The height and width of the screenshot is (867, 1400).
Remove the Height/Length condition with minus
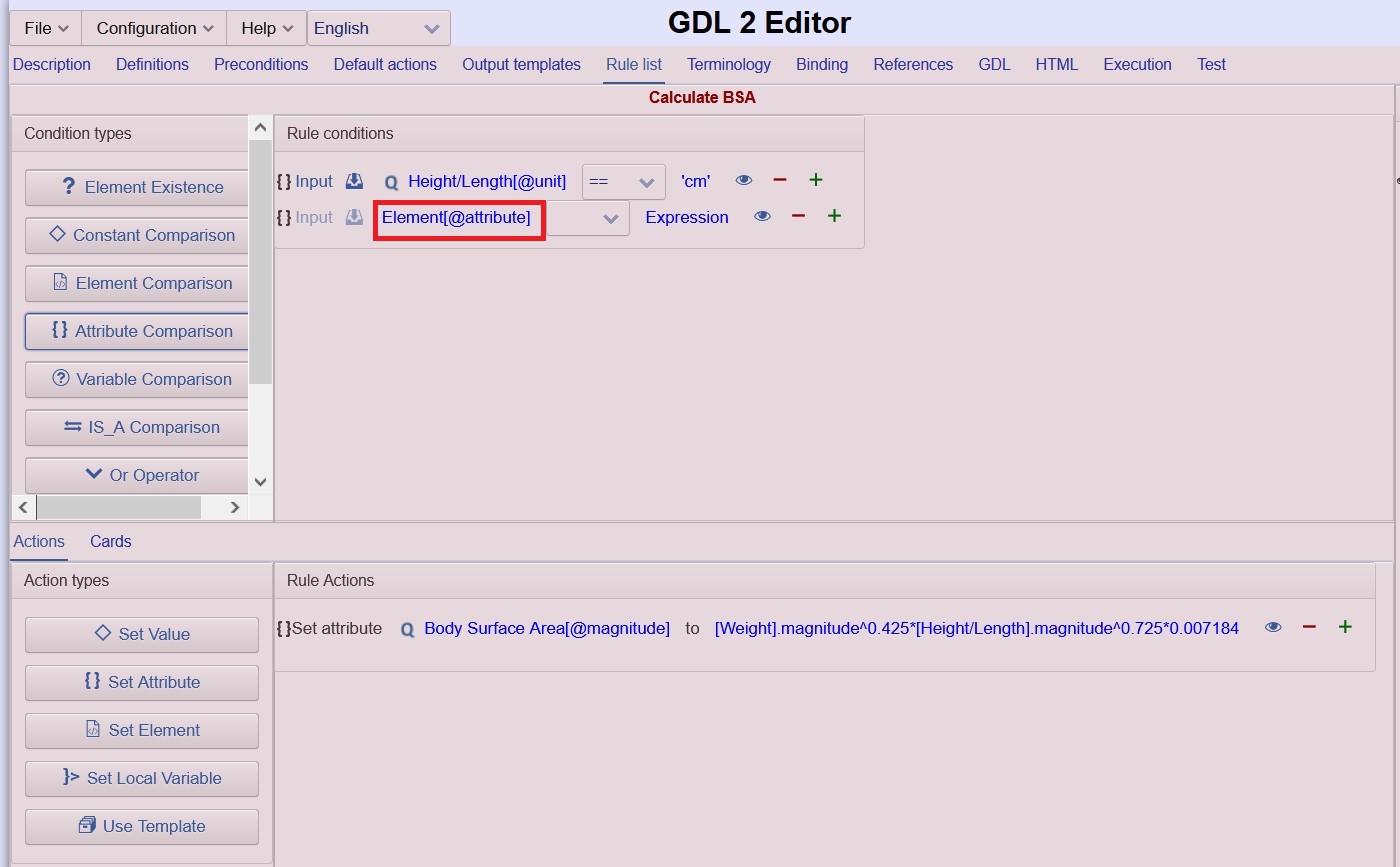(780, 180)
